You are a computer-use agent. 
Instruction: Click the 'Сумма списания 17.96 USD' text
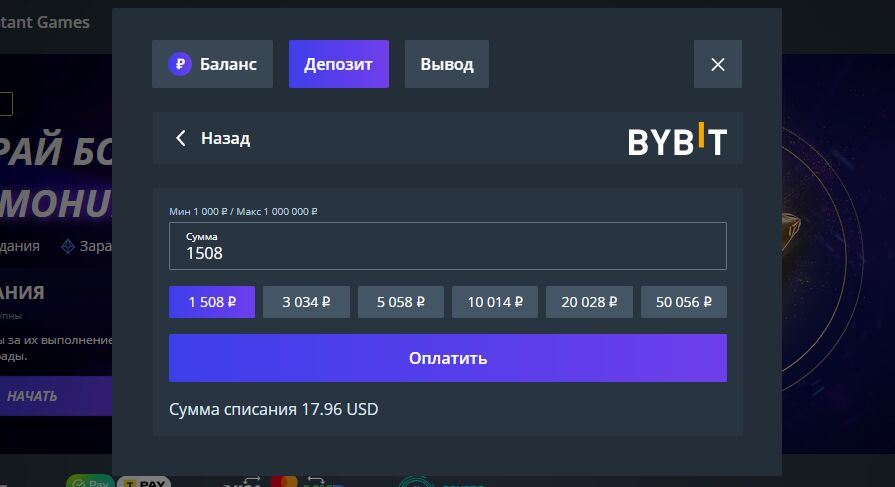(273, 409)
